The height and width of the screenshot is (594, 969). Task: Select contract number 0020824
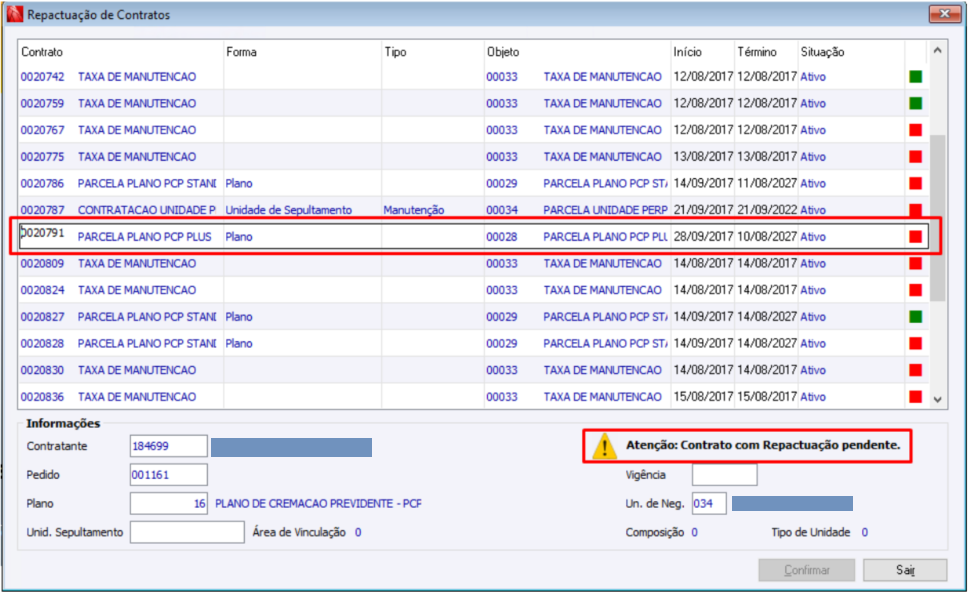[x=42, y=290]
